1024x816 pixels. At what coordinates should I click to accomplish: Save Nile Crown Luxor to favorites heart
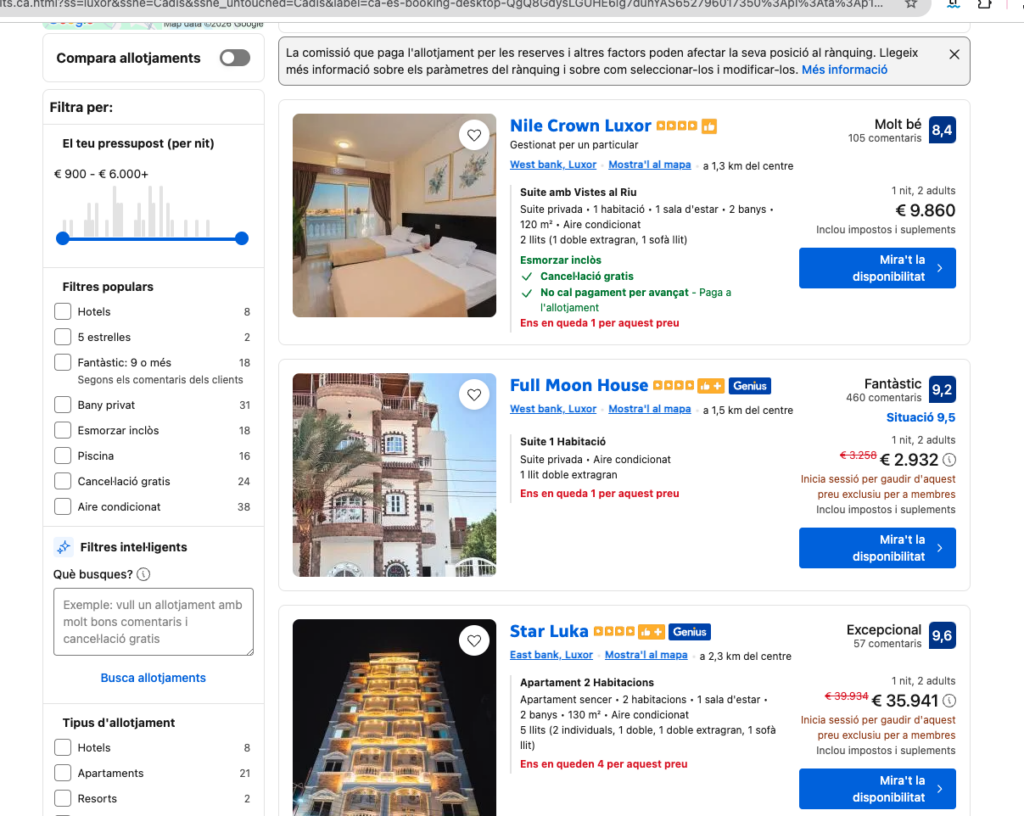click(474, 135)
